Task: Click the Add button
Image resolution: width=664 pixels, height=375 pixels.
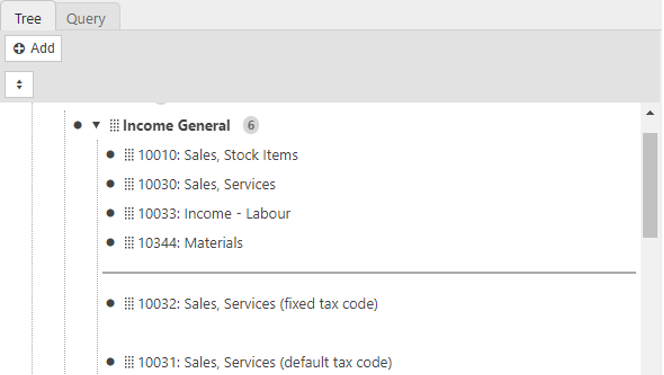Action: click(33, 49)
